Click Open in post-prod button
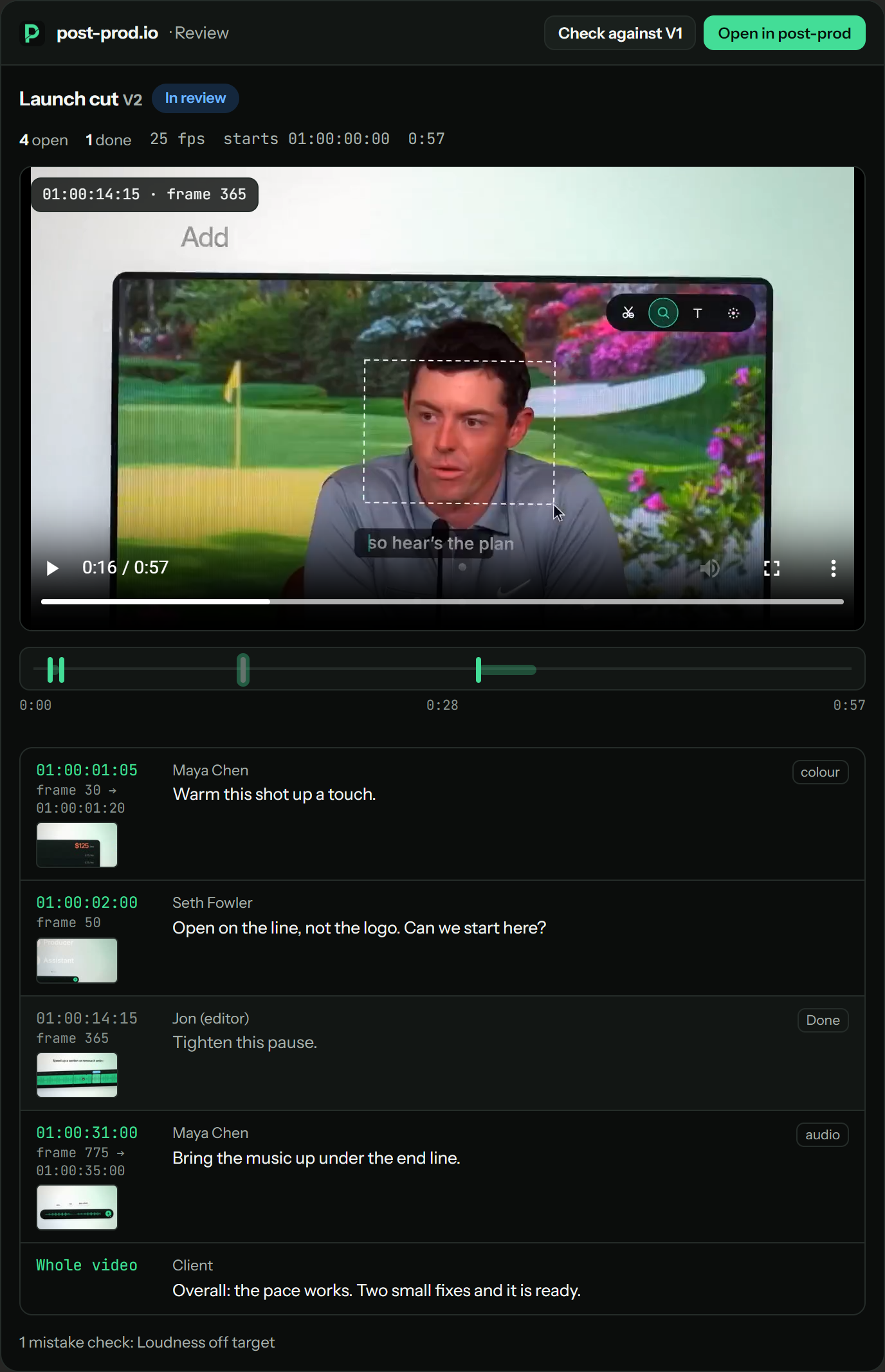The width and height of the screenshot is (885, 1372). click(784, 33)
